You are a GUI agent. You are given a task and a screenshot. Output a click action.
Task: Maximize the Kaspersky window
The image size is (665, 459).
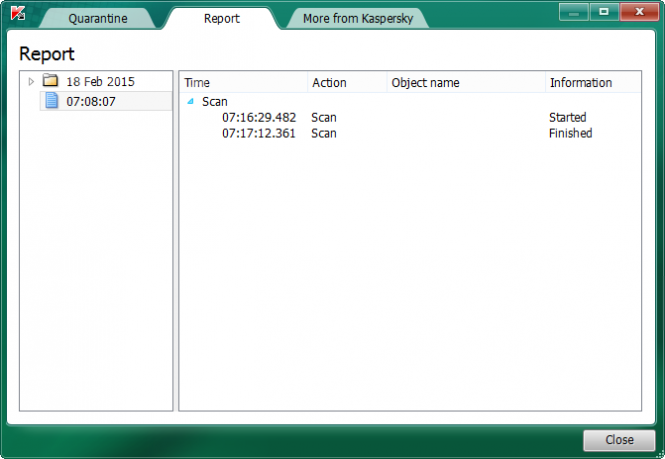[x=604, y=12]
